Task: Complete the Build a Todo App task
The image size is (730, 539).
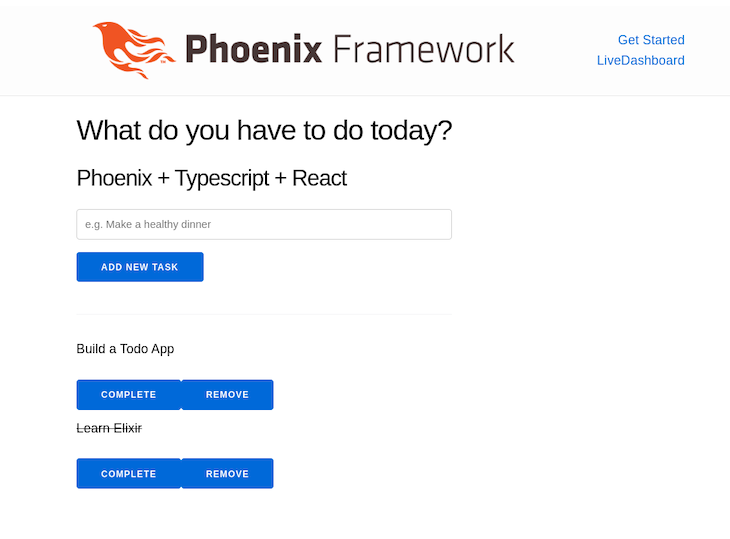Action: coord(129,395)
